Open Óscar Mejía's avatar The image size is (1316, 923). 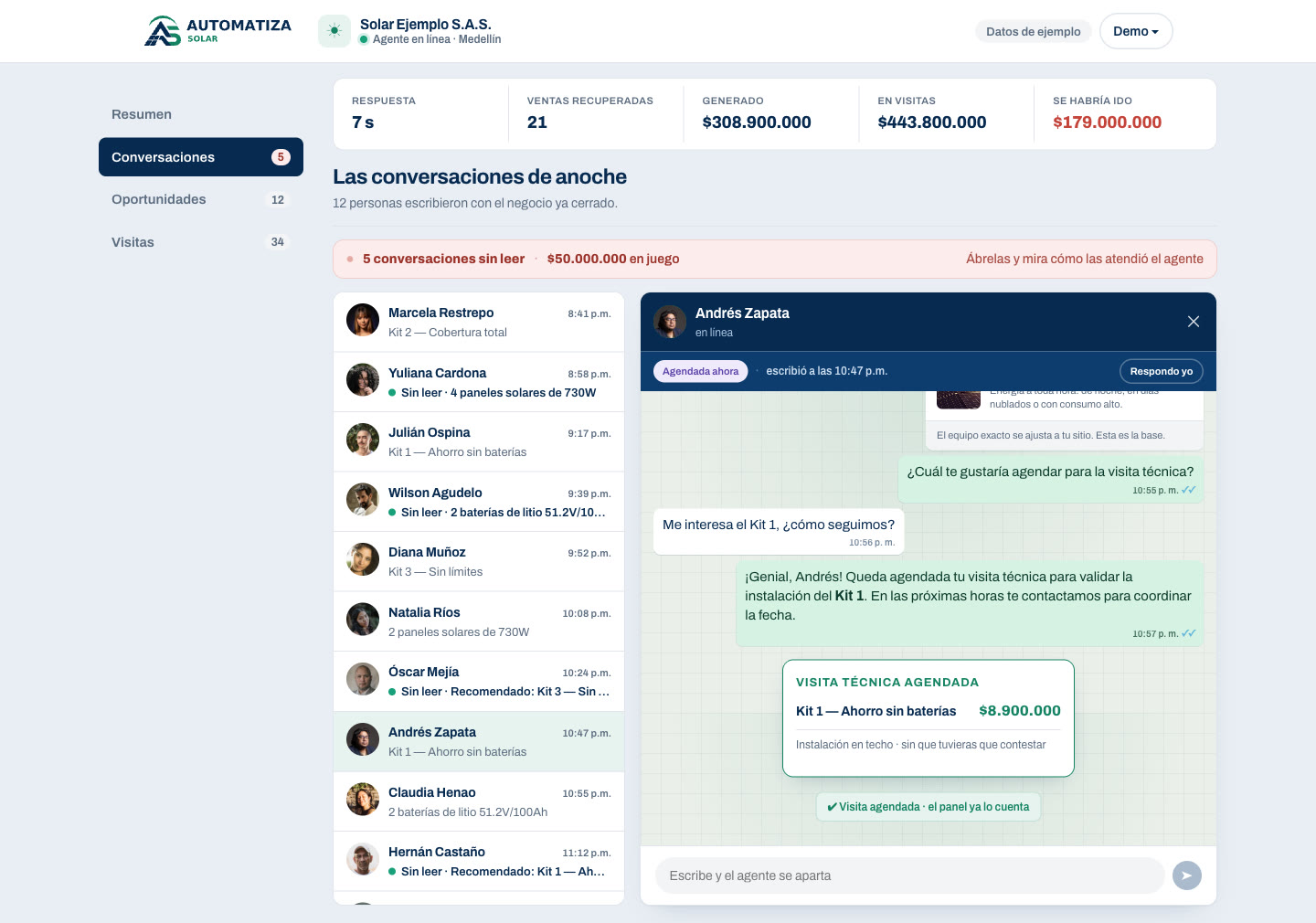tap(363, 679)
